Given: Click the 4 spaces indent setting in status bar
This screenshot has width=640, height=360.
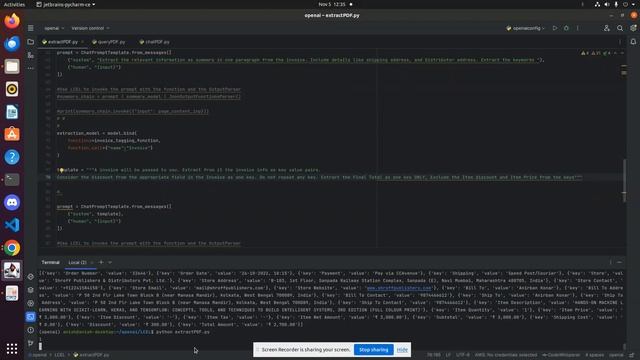Looking at the screenshot, I should pos(594,355).
